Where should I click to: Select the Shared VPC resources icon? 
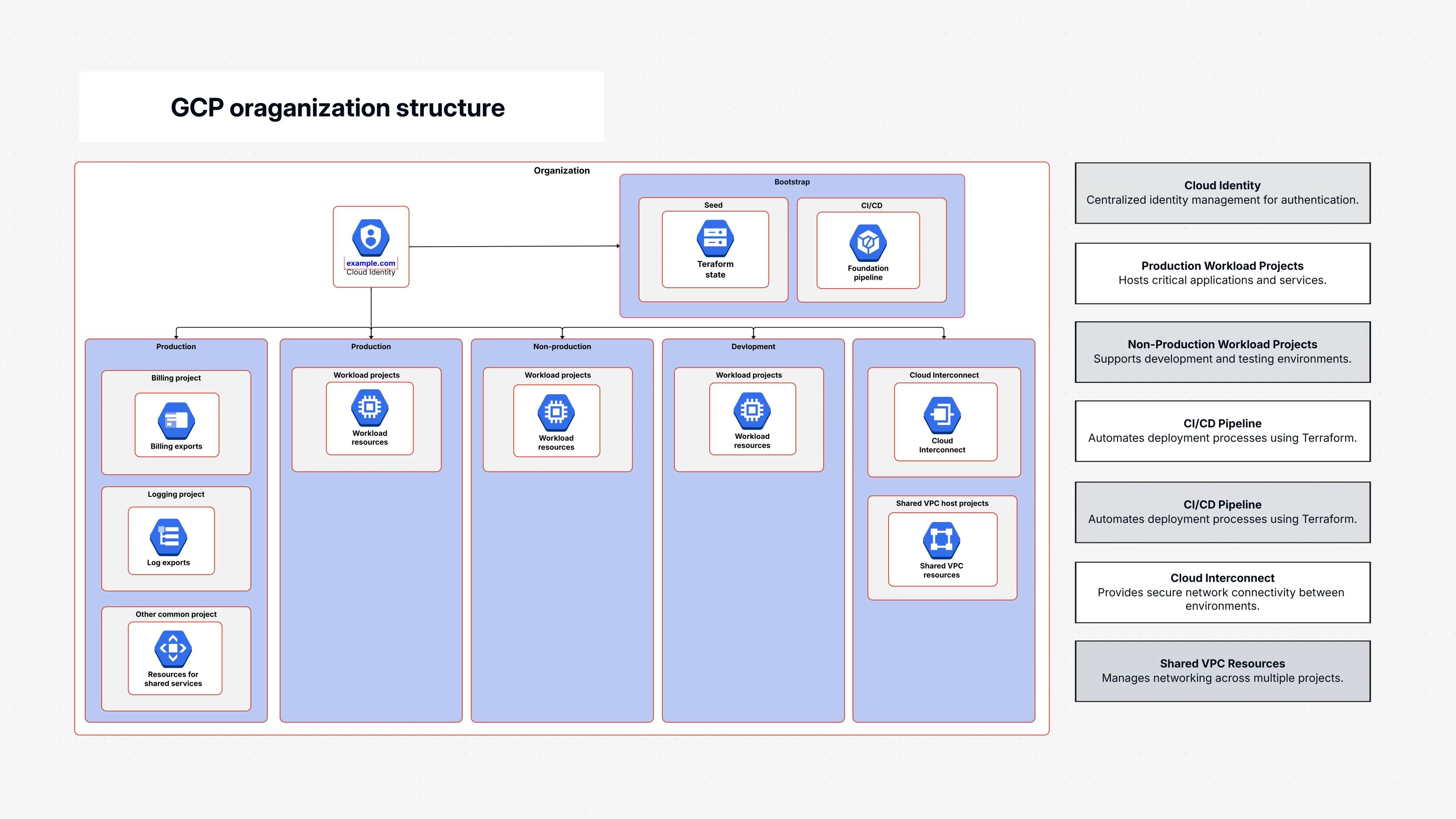click(941, 541)
